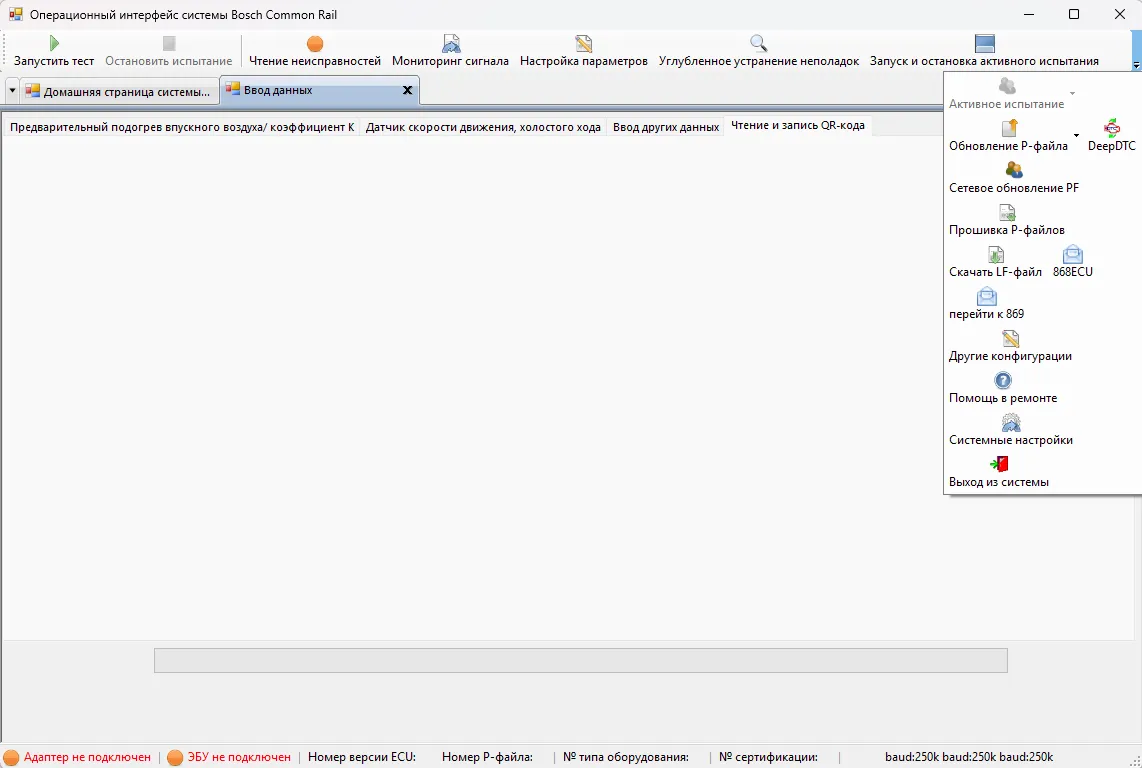Viewport: 1142px width, 768px height.
Task: Open Датчик скорости движения, холостого хода tab
Action: (x=483, y=127)
